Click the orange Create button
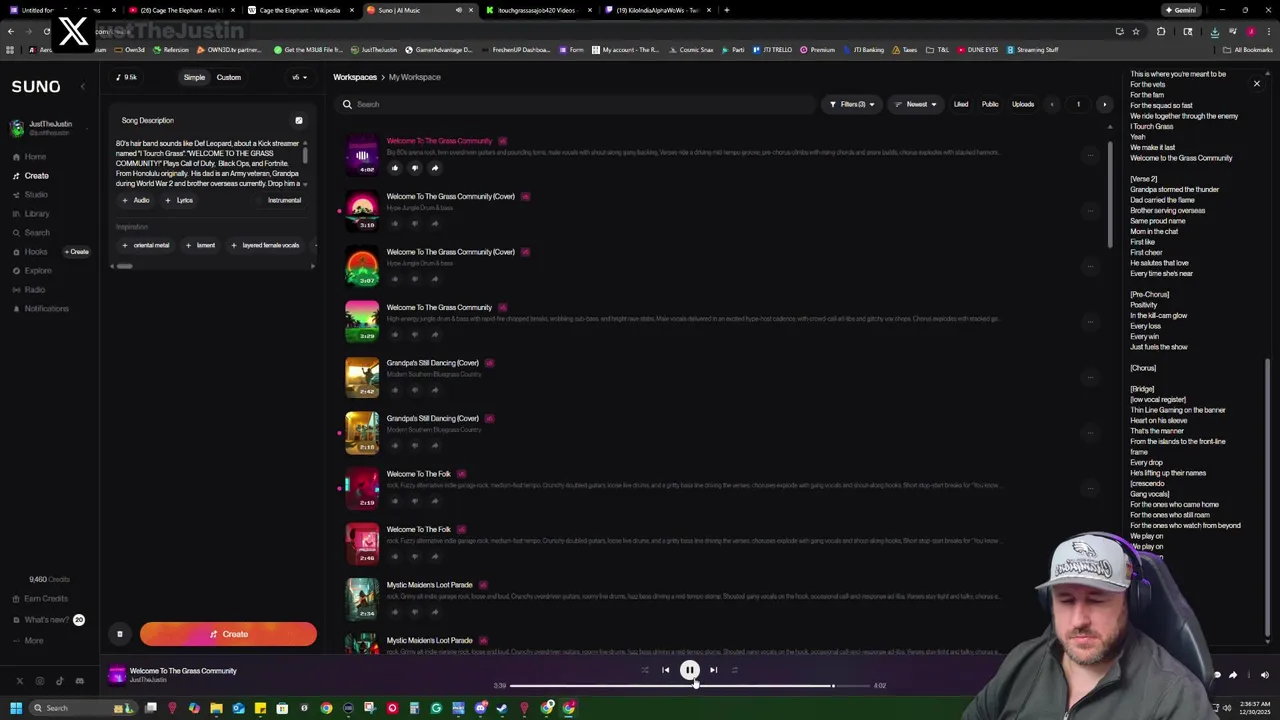Viewport: 1280px width, 720px height. click(x=228, y=634)
